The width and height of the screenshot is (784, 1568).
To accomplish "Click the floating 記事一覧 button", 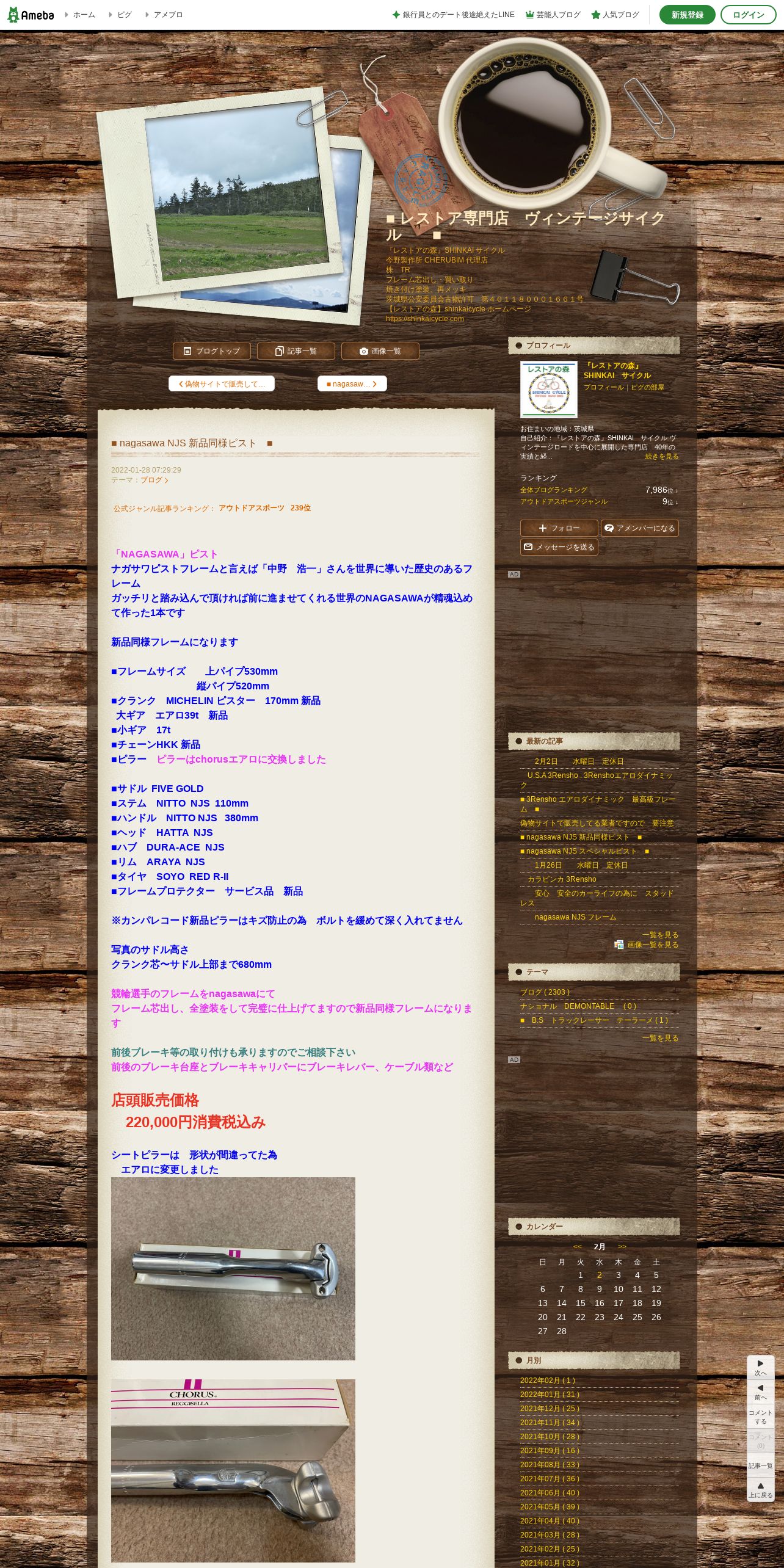I will tap(760, 1465).
